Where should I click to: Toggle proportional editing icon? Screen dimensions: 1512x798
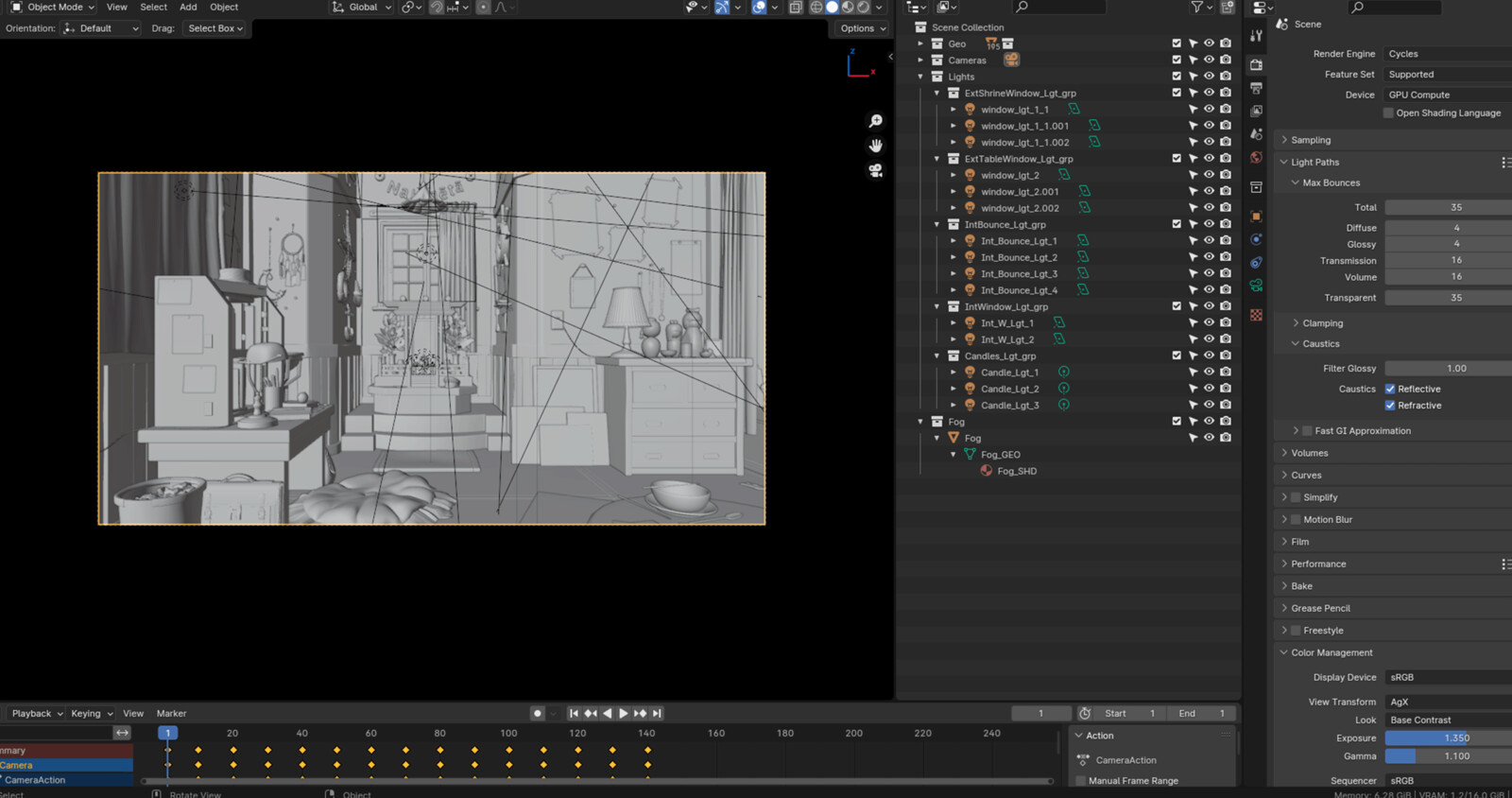[x=483, y=7]
